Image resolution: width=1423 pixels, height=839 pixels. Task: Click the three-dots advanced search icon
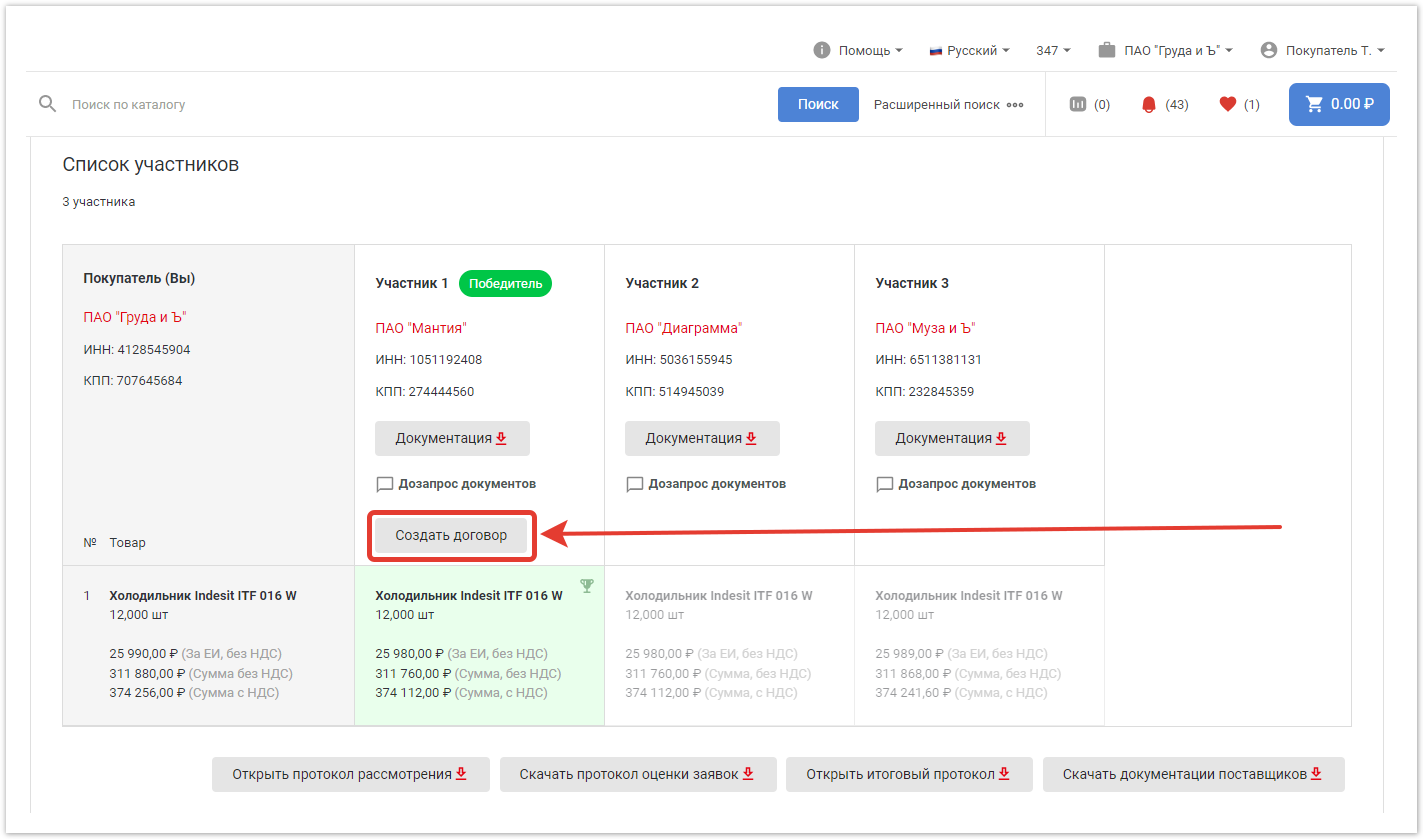[x=1015, y=105]
